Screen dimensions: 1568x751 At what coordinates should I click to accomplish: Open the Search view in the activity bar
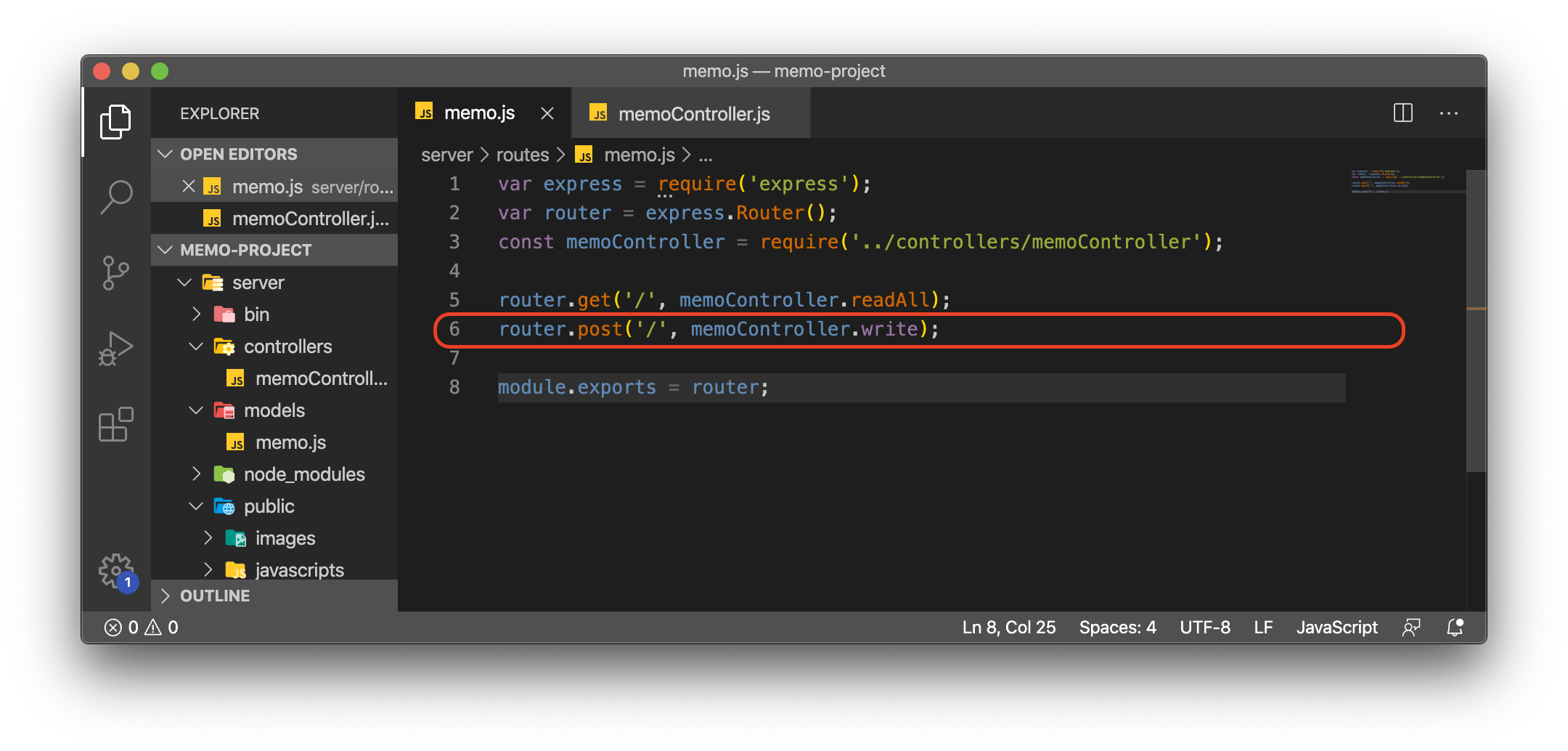[116, 196]
